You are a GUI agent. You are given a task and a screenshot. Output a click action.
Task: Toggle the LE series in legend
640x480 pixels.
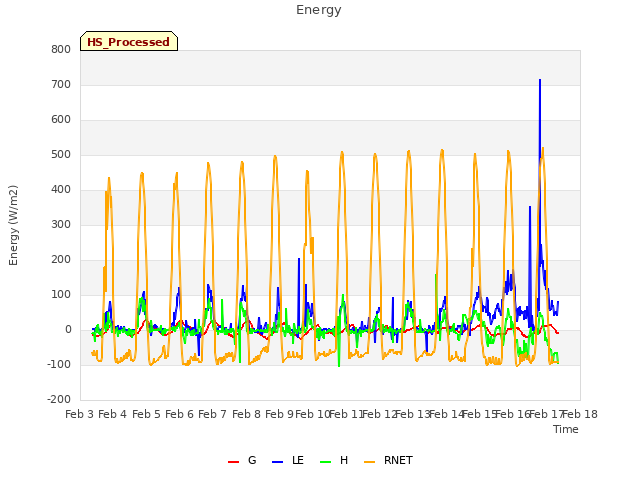[x=288, y=460]
